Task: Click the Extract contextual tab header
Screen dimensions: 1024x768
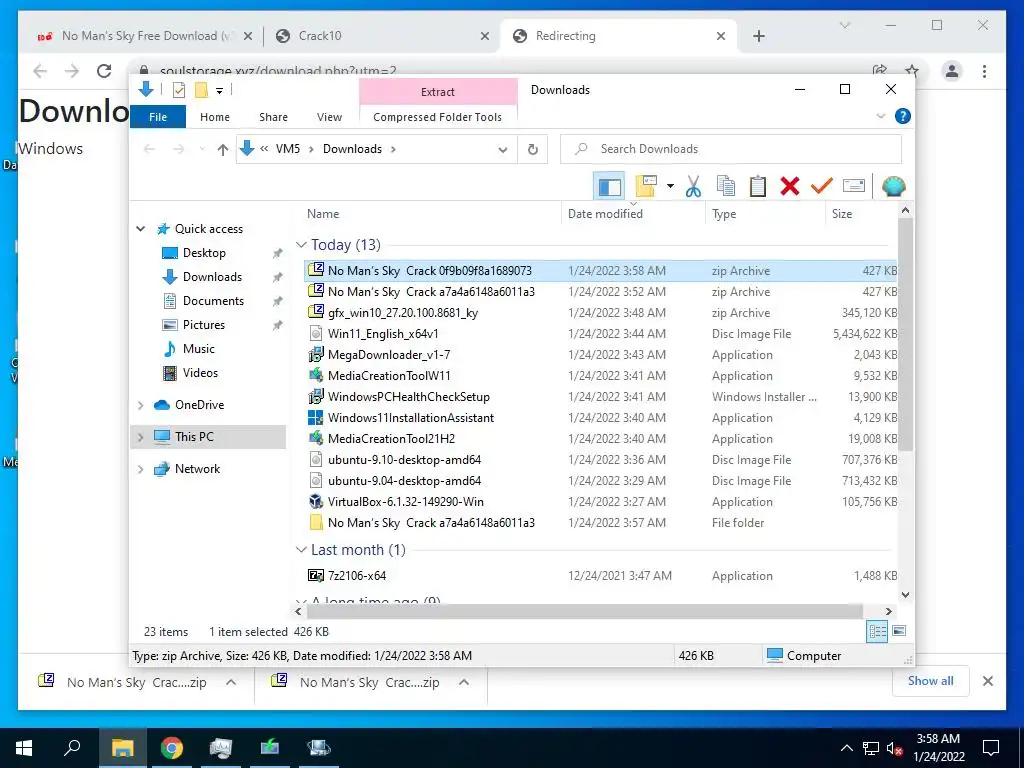Action: (x=438, y=92)
